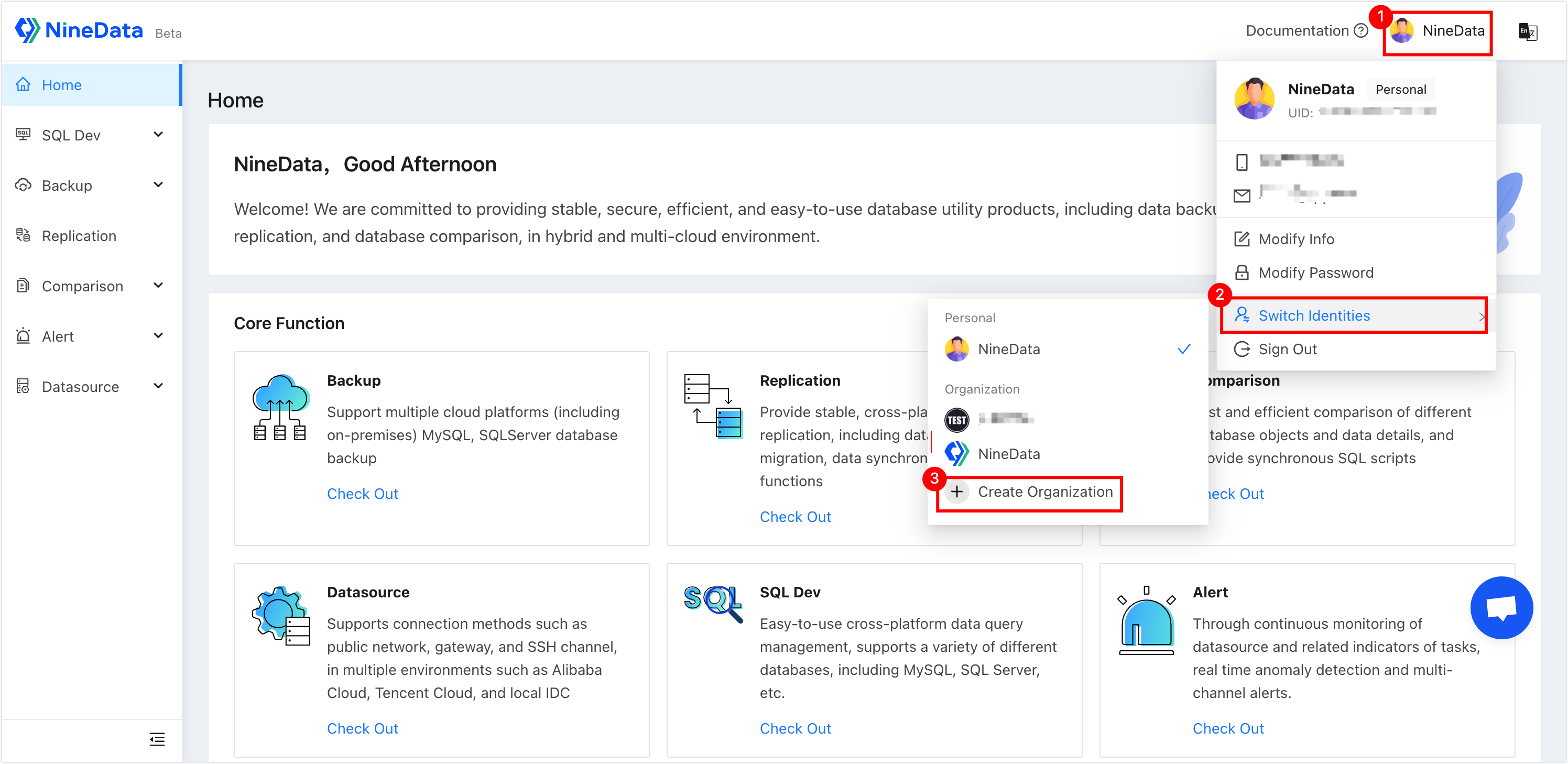The width and height of the screenshot is (1568, 764).
Task: Click the large profile avatar in the user panel
Action: [x=1254, y=99]
